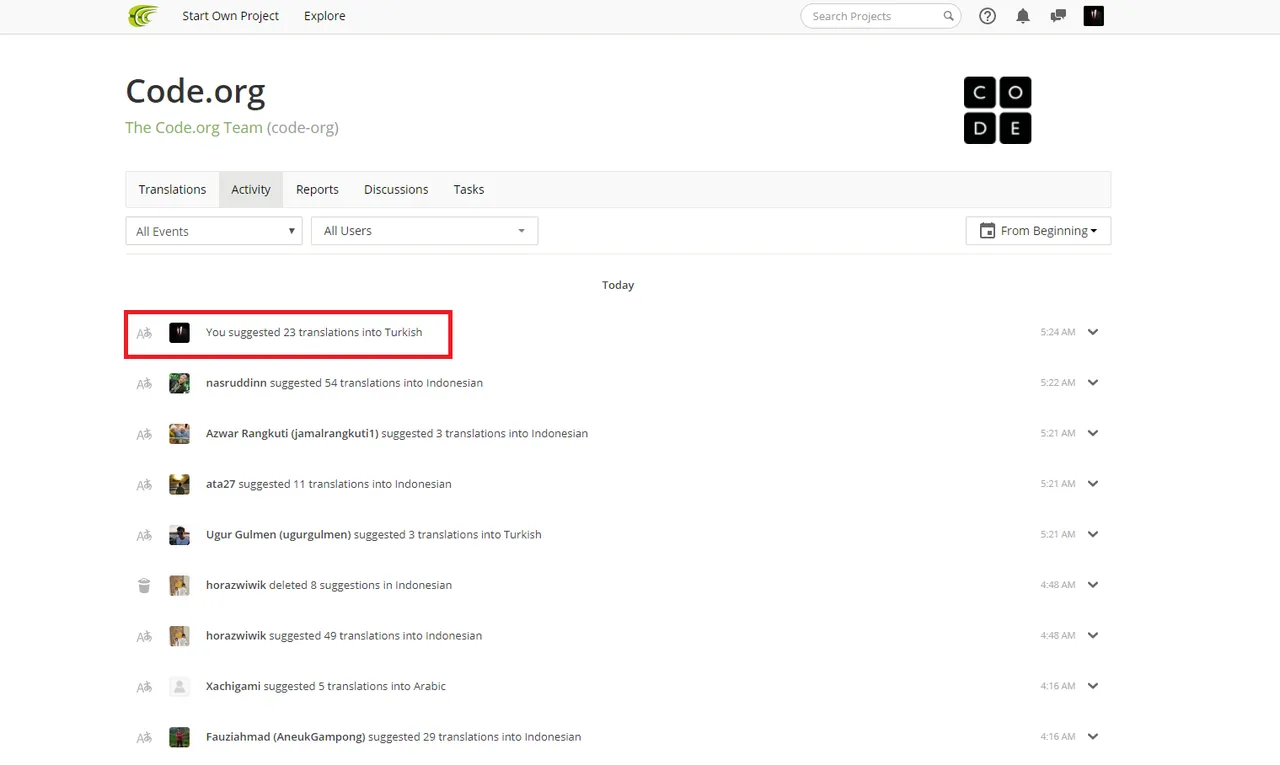Image resolution: width=1280 pixels, height=765 pixels.
Task: Open horazwiwik link on deleted suggestions row
Action: coord(236,585)
